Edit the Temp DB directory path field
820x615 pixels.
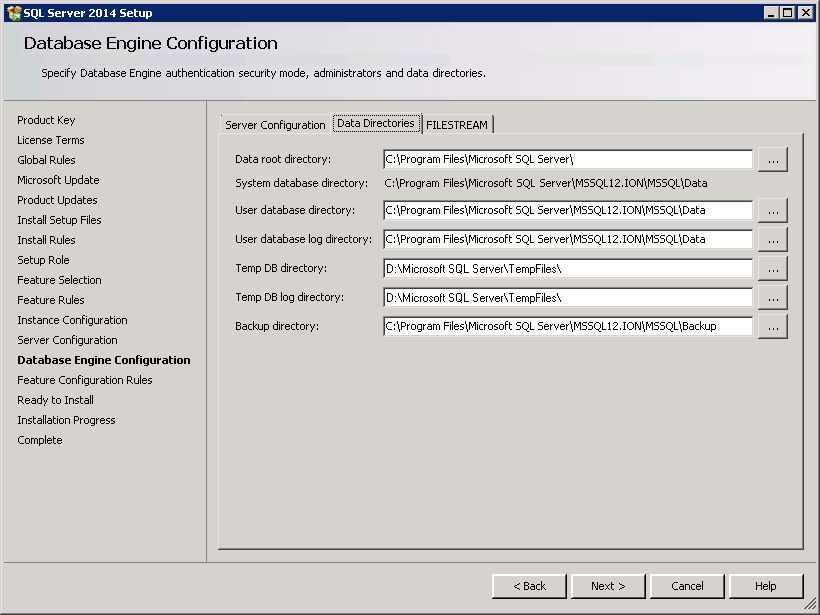point(568,269)
